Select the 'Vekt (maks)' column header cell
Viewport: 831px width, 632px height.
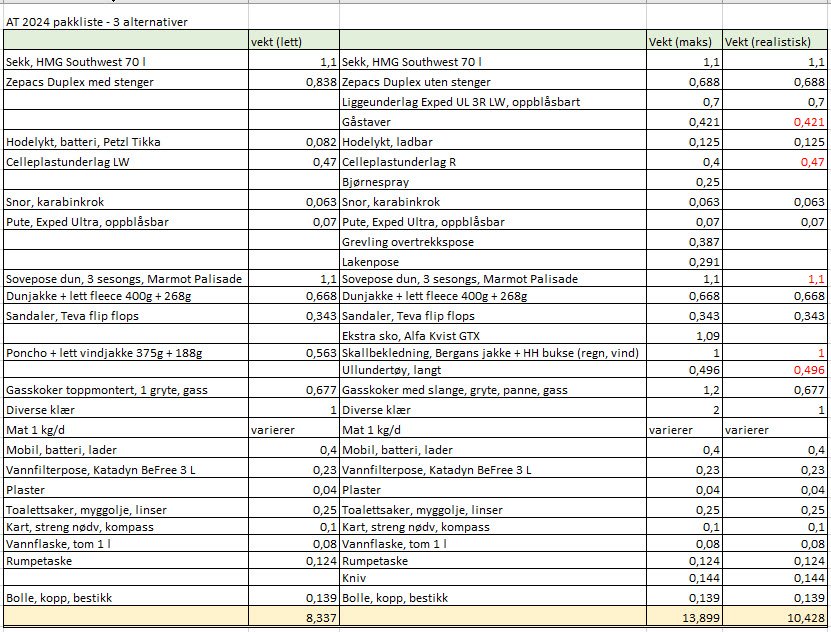pos(684,41)
